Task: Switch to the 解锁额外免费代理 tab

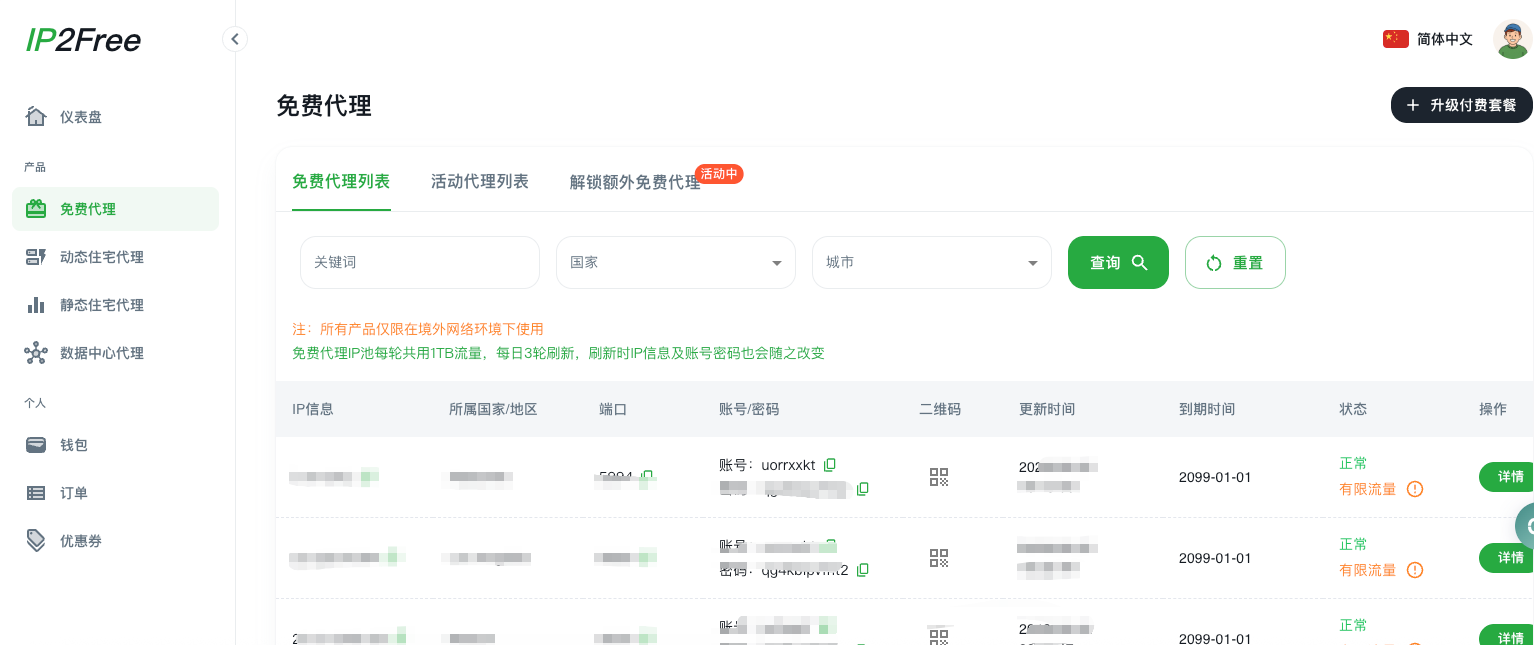Action: point(635,183)
